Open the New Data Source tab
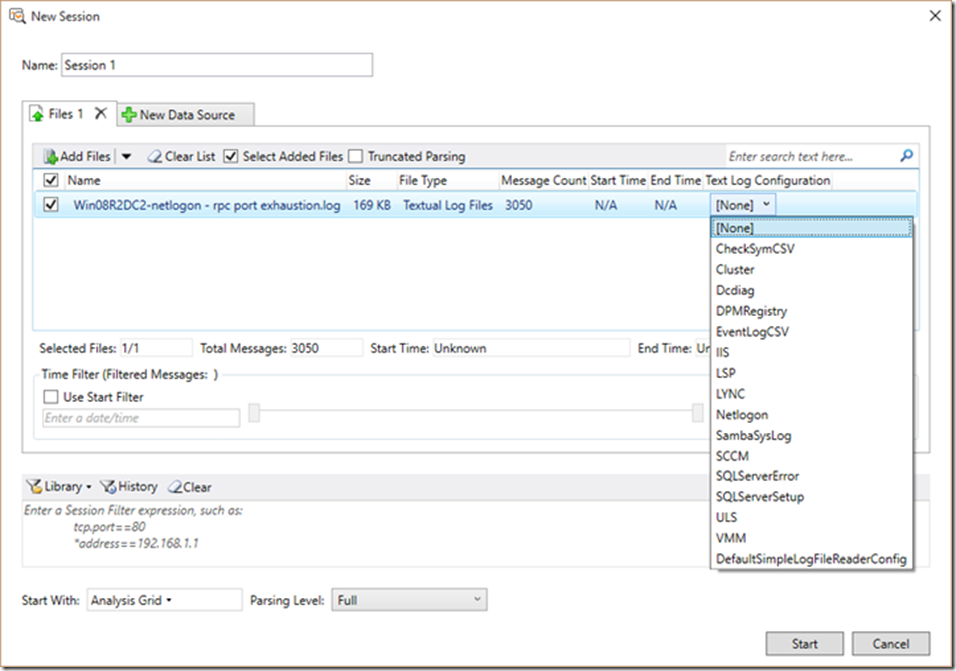 [x=186, y=115]
